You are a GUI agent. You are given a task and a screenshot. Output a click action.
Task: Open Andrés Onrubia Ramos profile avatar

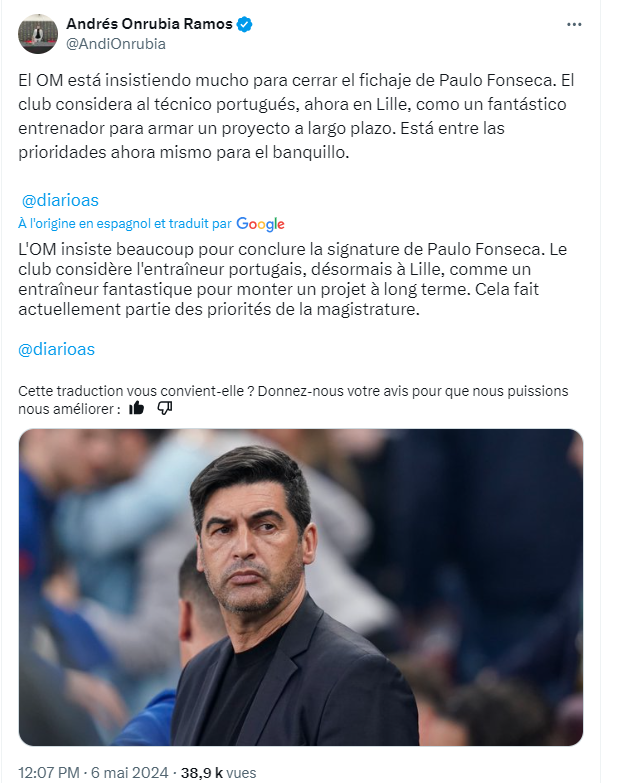click(38, 34)
